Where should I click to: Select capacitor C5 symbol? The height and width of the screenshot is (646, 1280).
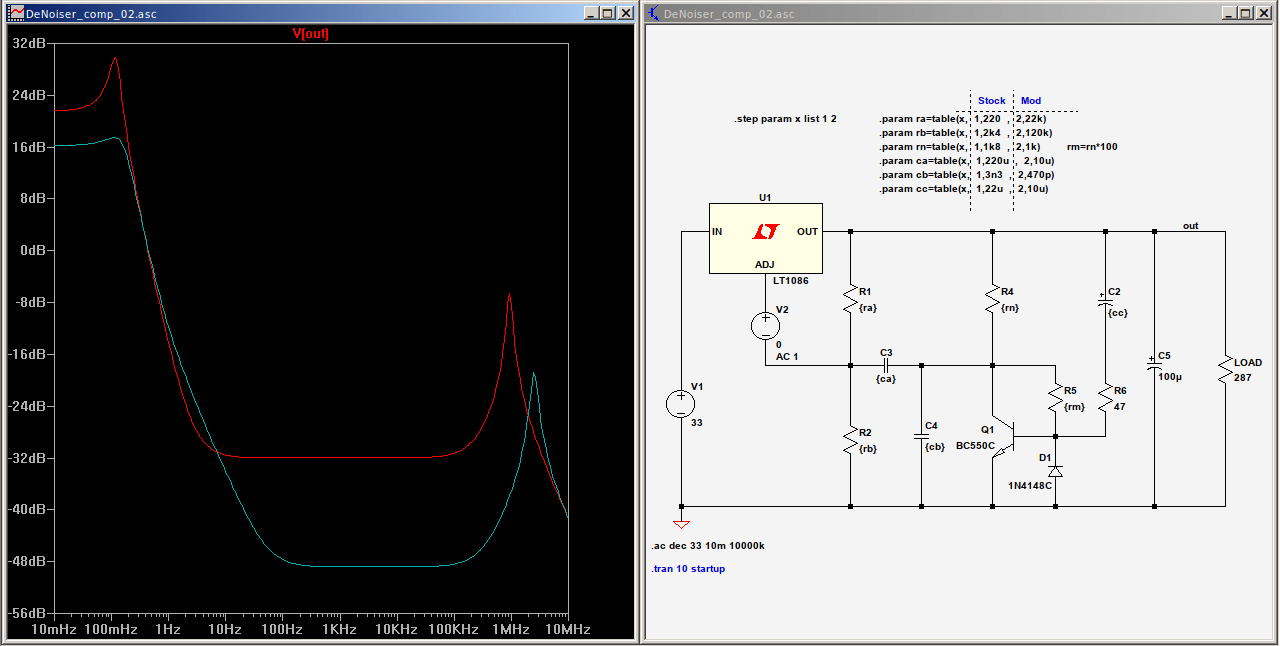tap(1154, 366)
